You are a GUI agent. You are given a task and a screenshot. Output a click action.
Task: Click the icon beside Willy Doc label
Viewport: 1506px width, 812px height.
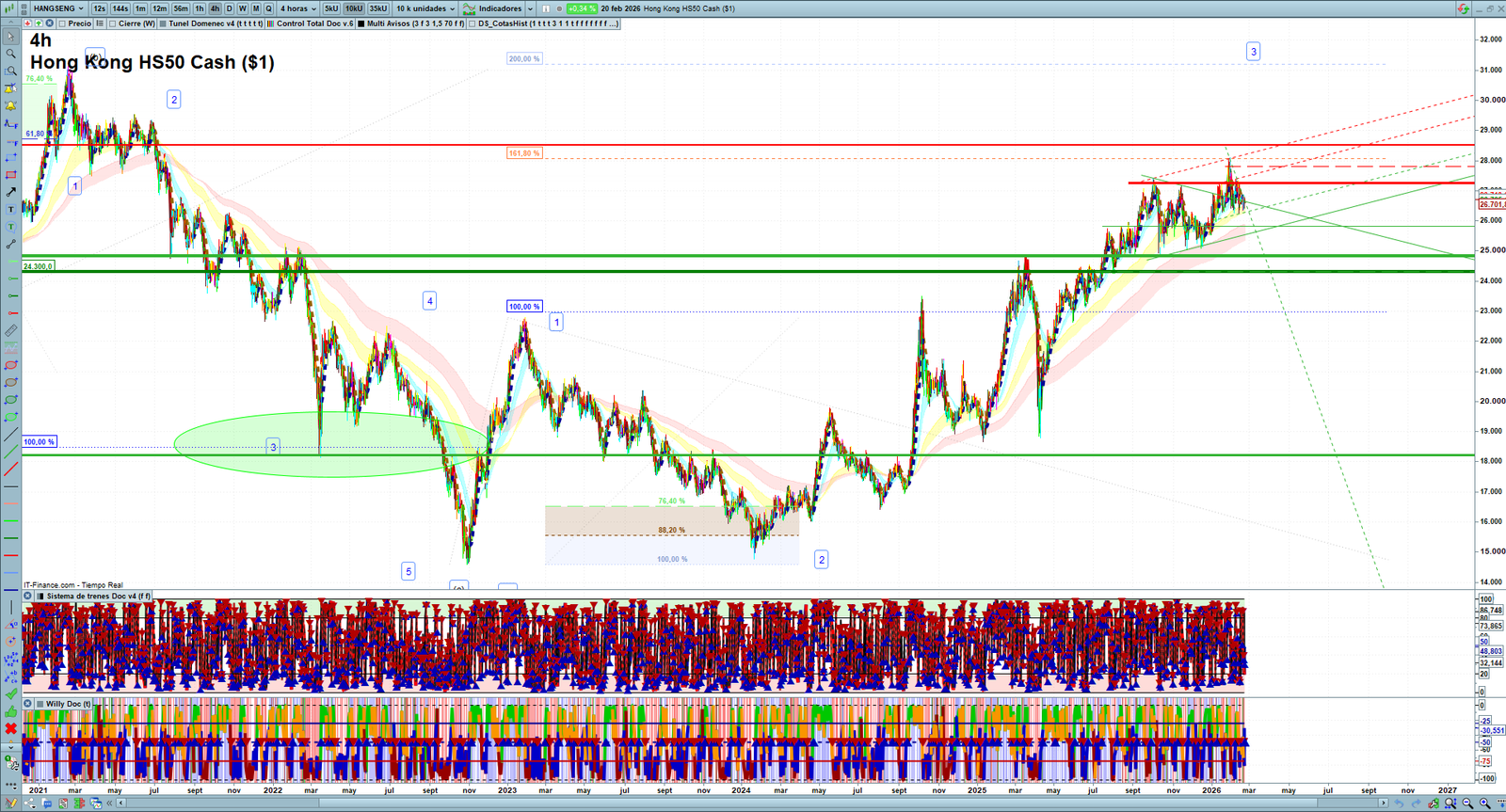tap(28, 704)
